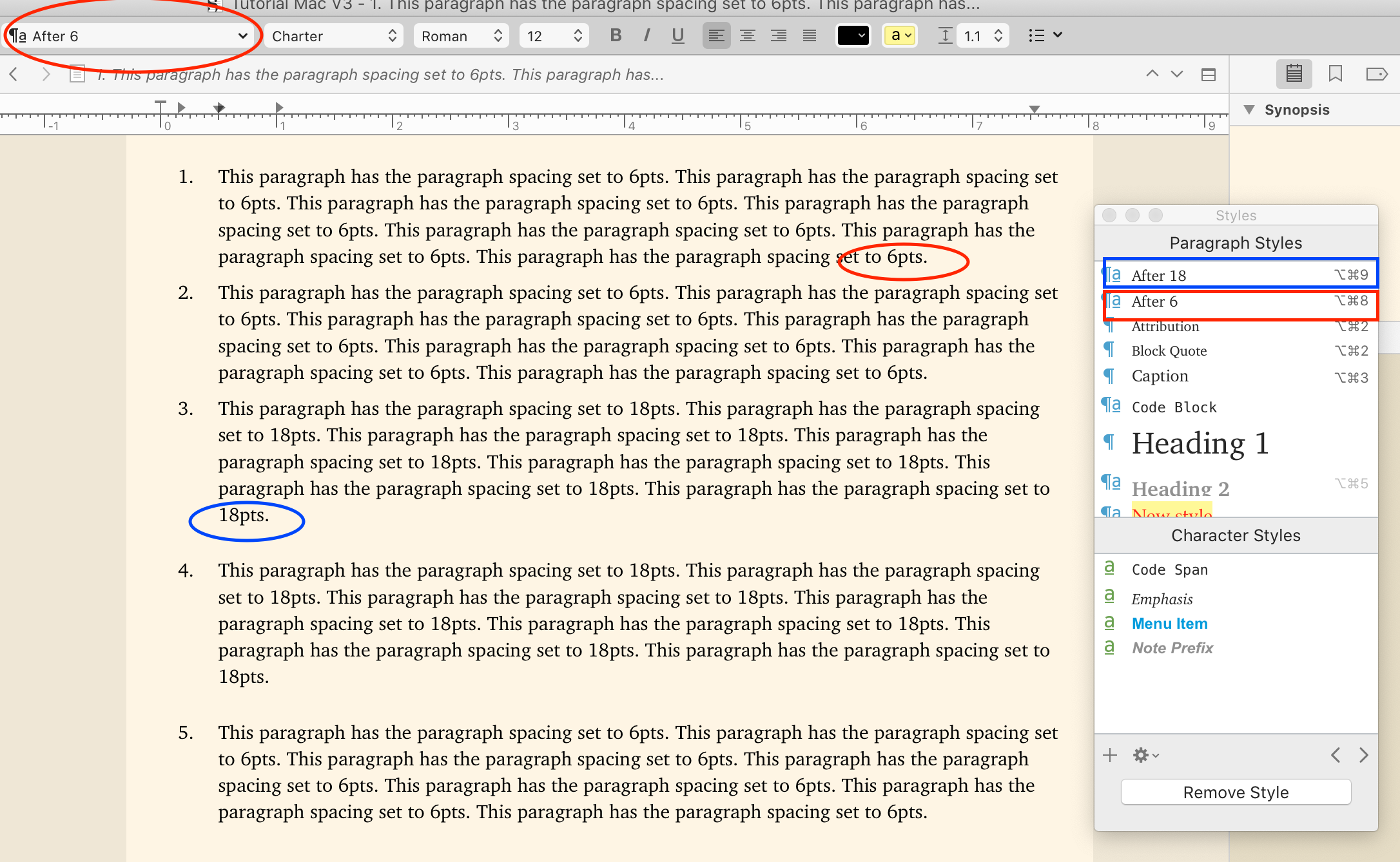This screenshot has width=1400, height=862.
Task: Open the notes inspector tab
Action: (1294, 73)
